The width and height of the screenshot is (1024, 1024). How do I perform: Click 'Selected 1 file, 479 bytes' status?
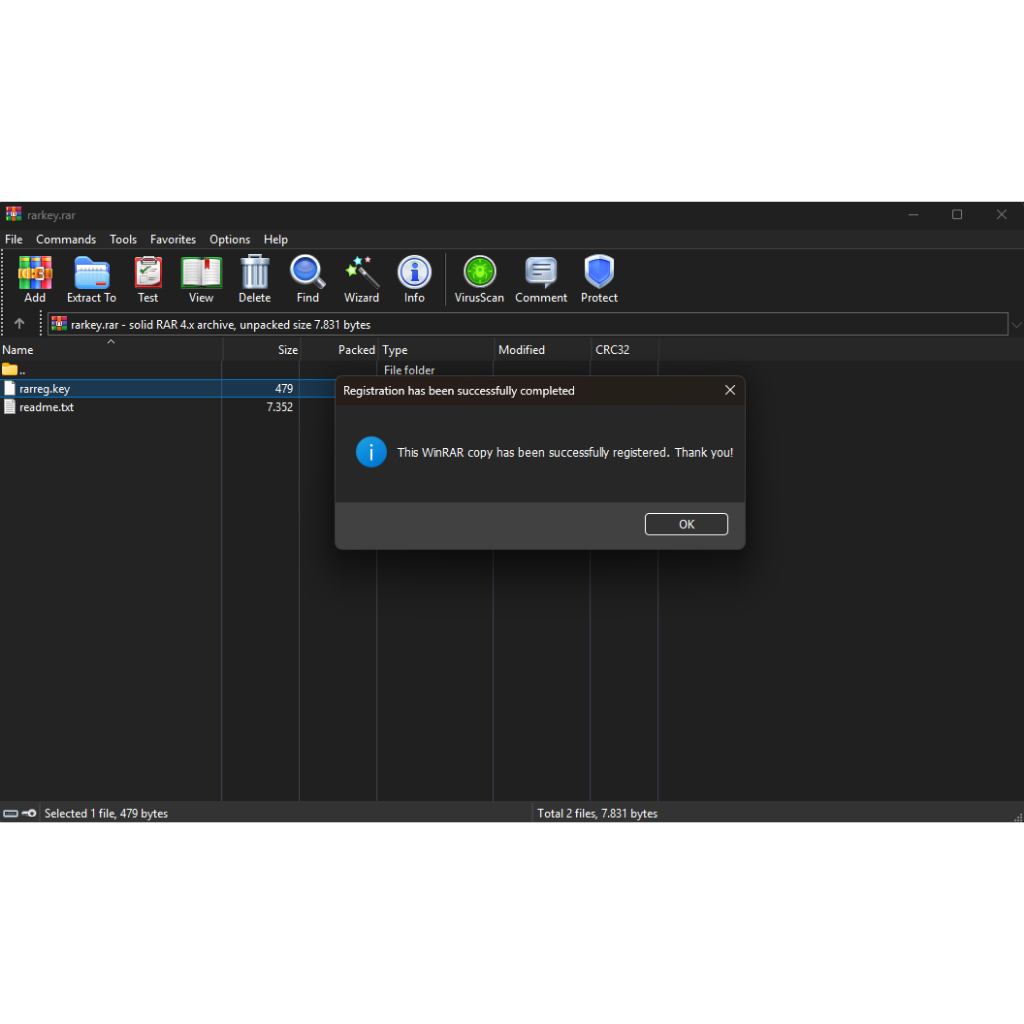106,814
